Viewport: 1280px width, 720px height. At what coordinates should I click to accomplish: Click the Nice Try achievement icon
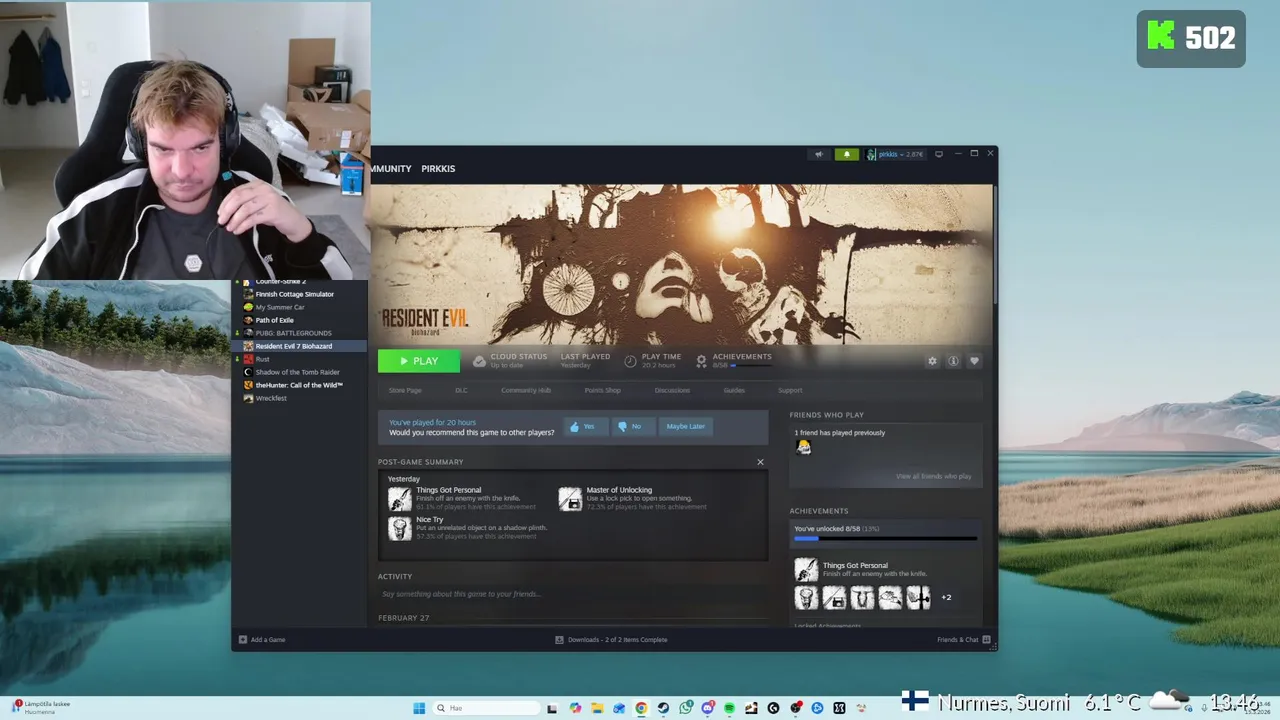click(399, 528)
